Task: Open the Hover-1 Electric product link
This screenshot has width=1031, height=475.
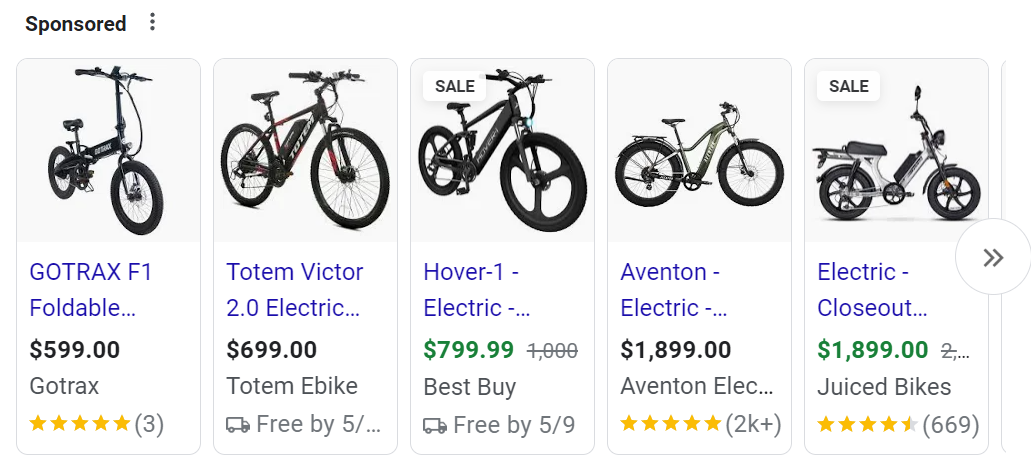Action: [476, 289]
